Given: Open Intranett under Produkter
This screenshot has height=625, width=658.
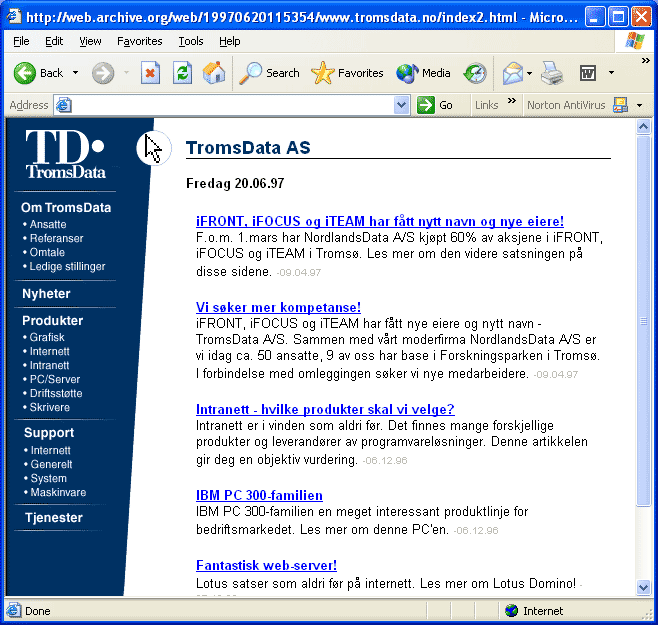Looking at the screenshot, I should point(49,366).
